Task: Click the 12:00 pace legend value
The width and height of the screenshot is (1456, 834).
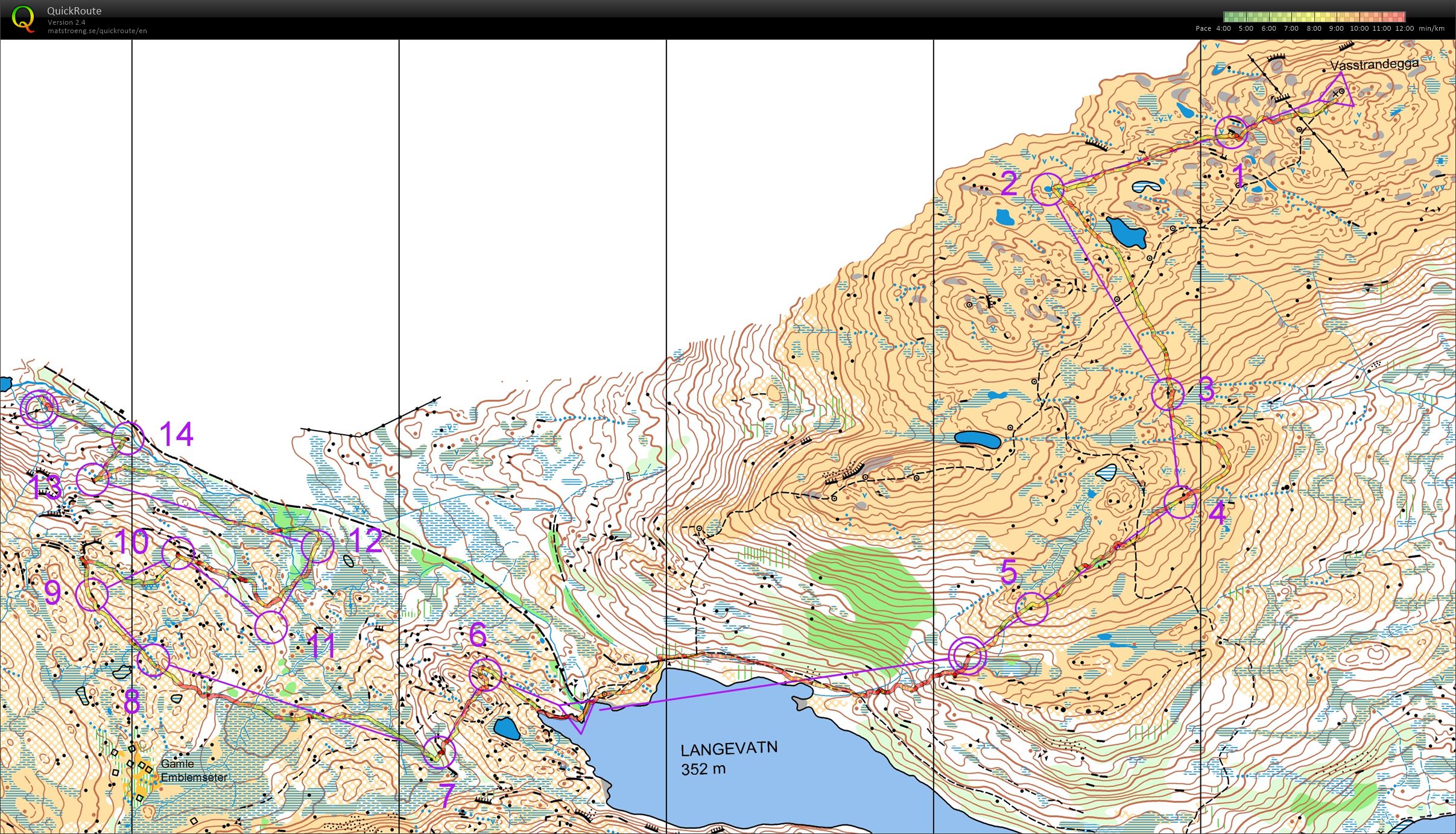Action: coord(1404,28)
